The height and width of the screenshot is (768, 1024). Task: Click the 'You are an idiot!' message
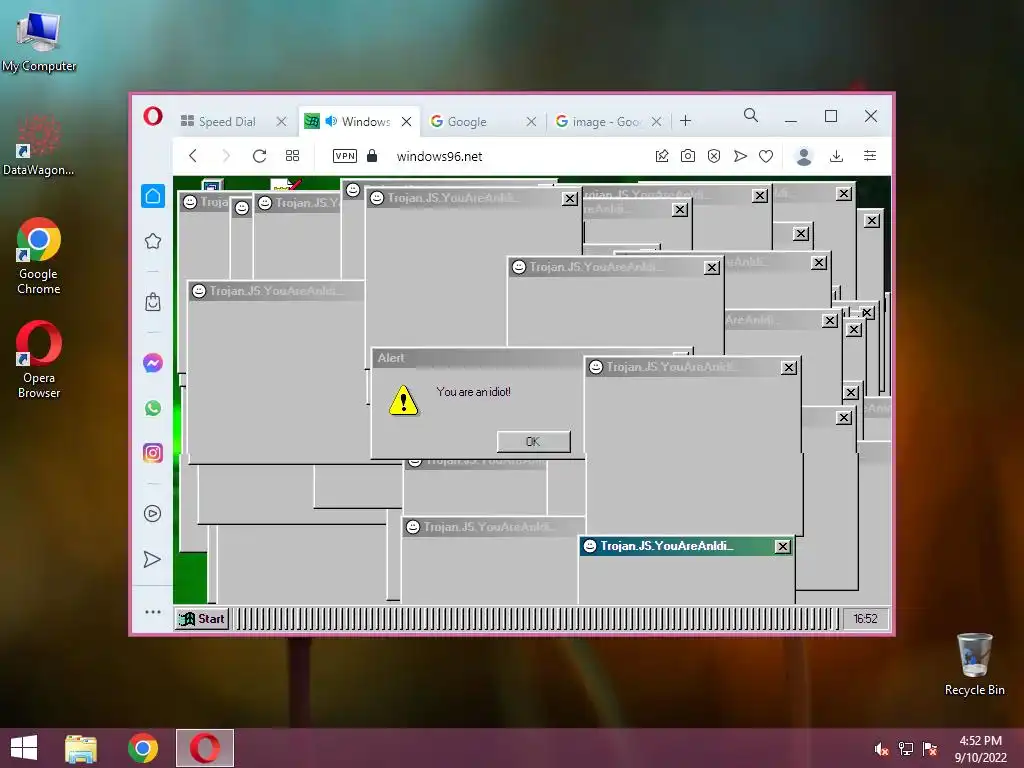(473, 392)
